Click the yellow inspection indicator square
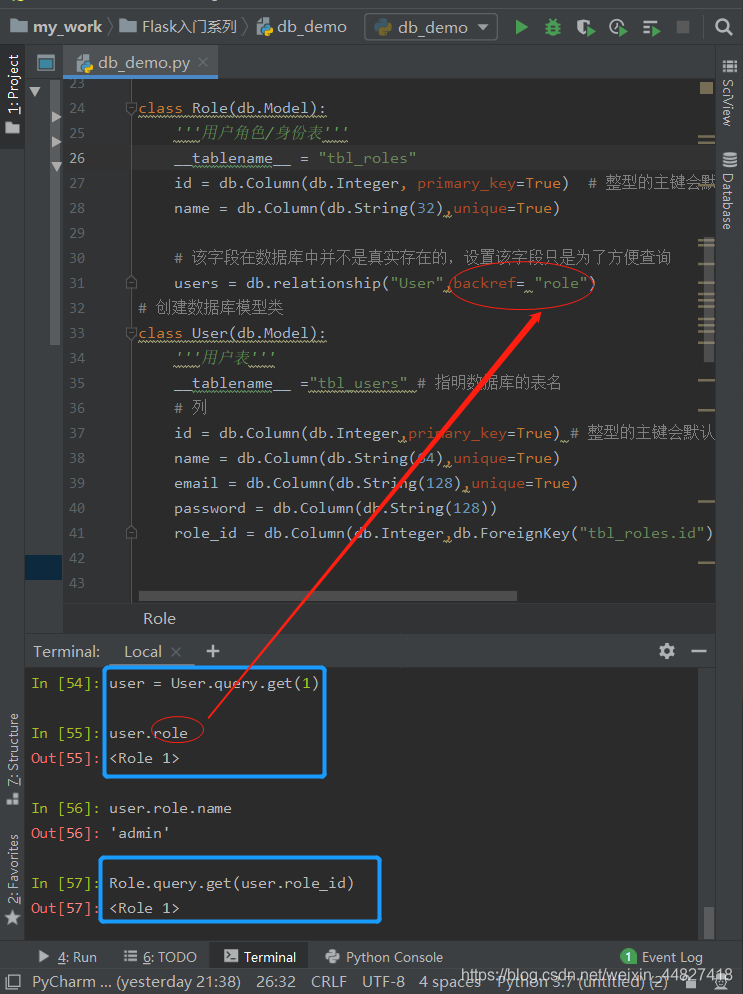This screenshot has width=743, height=994. pyautogui.click(x=706, y=88)
